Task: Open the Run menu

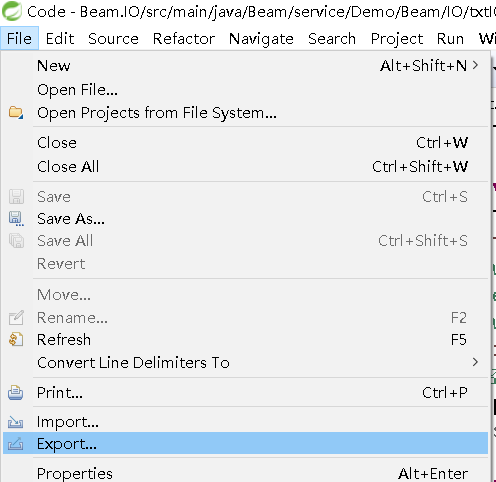Action: click(x=450, y=39)
